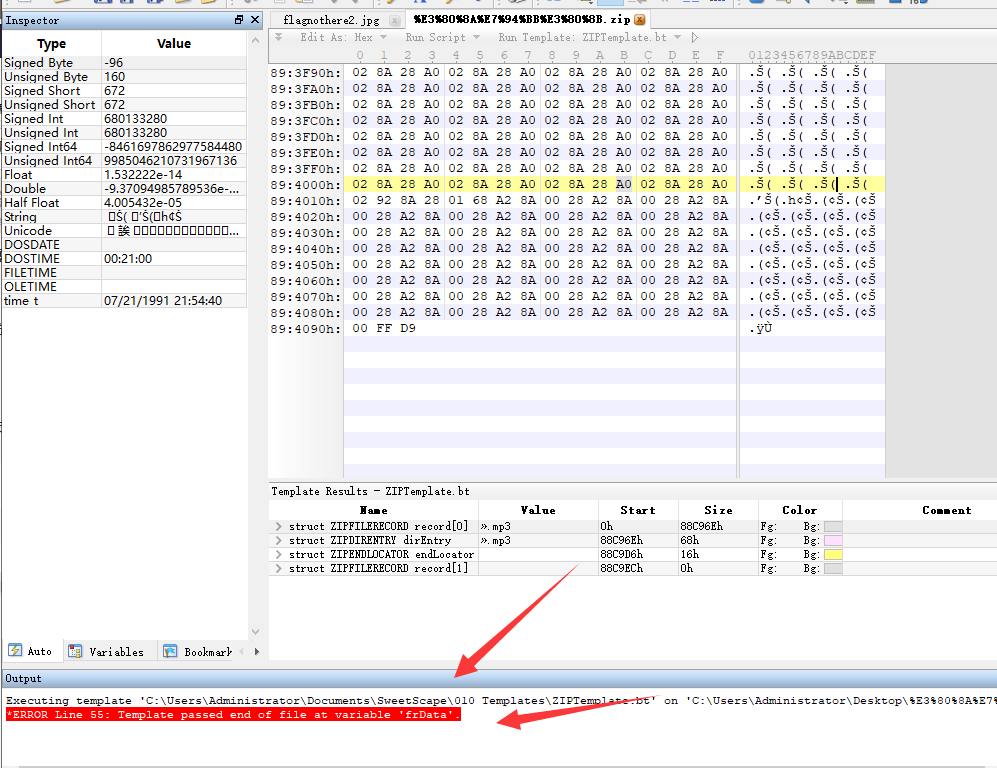This screenshot has height=768, width=997.
Task: Open the Edit As: Hex dropdown
Action: point(383,38)
